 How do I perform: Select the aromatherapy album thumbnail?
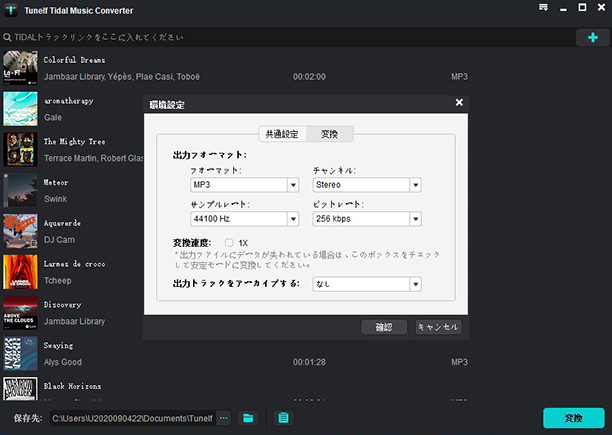coord(20,109)
